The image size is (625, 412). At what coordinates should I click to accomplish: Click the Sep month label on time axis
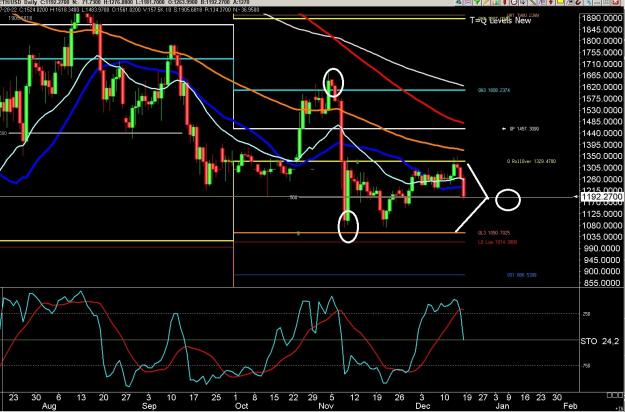[x=150, y=406]
